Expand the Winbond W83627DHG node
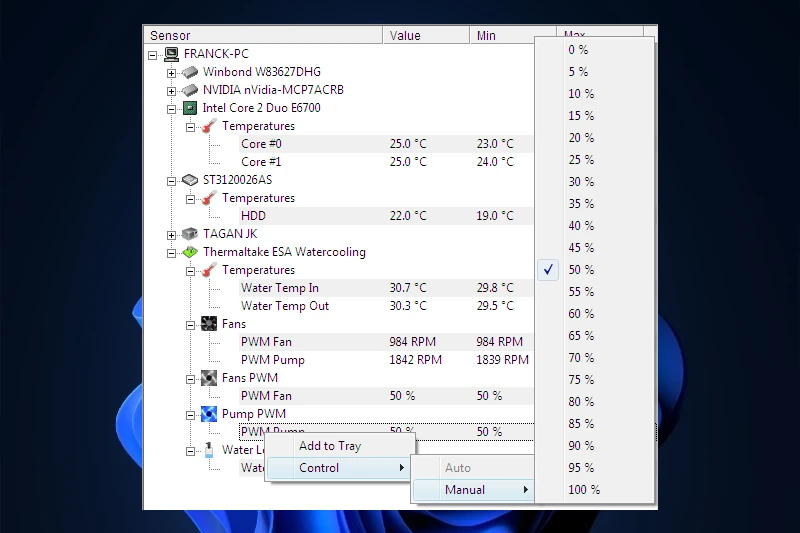The image size is (800, 533). tap(171, 73)
